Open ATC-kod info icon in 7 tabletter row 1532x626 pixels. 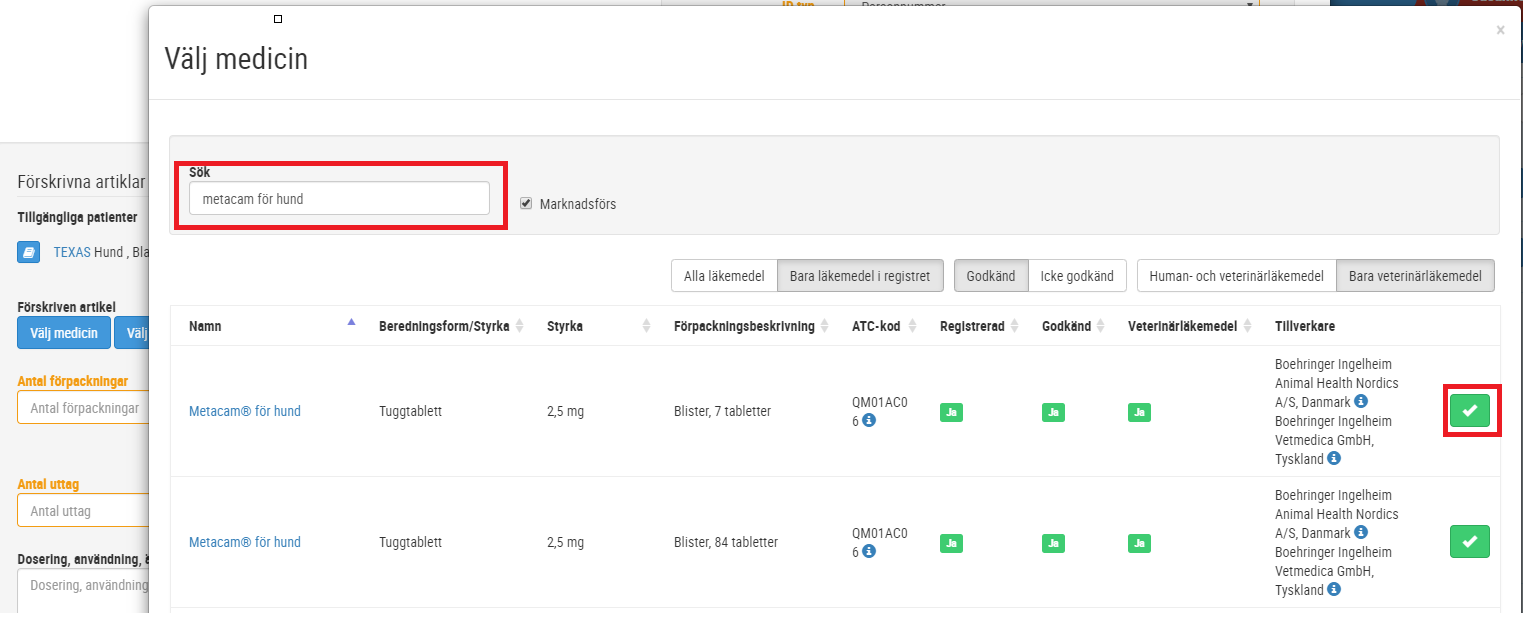[x=869, y=420]
